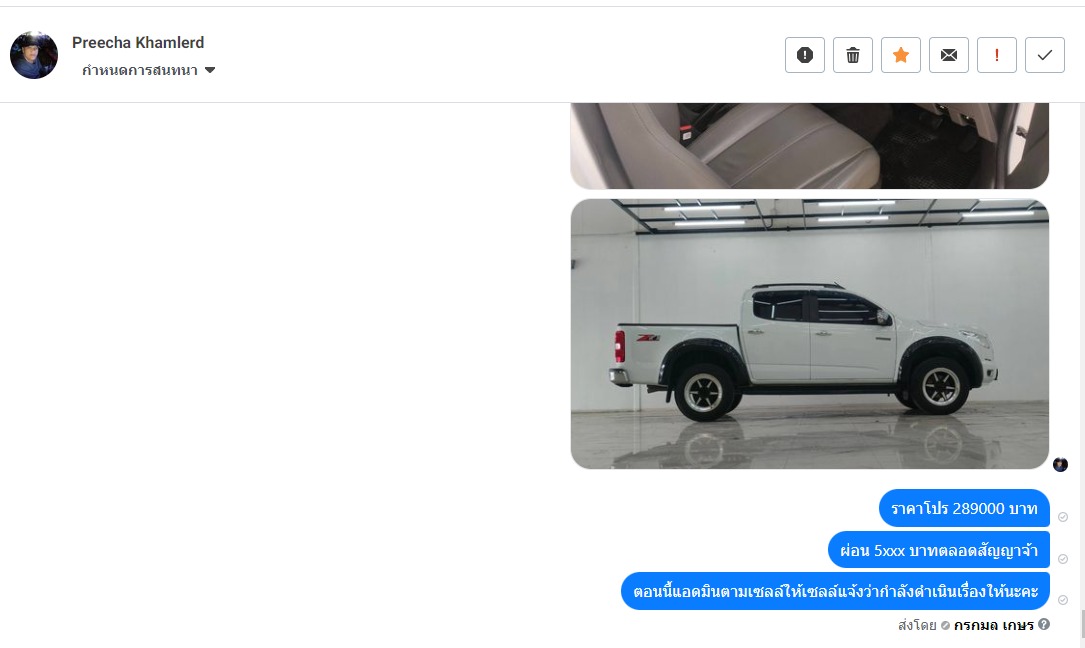
Task: Open the กำหนดการสนทนา dropdown
Action: tap(148, 70)
